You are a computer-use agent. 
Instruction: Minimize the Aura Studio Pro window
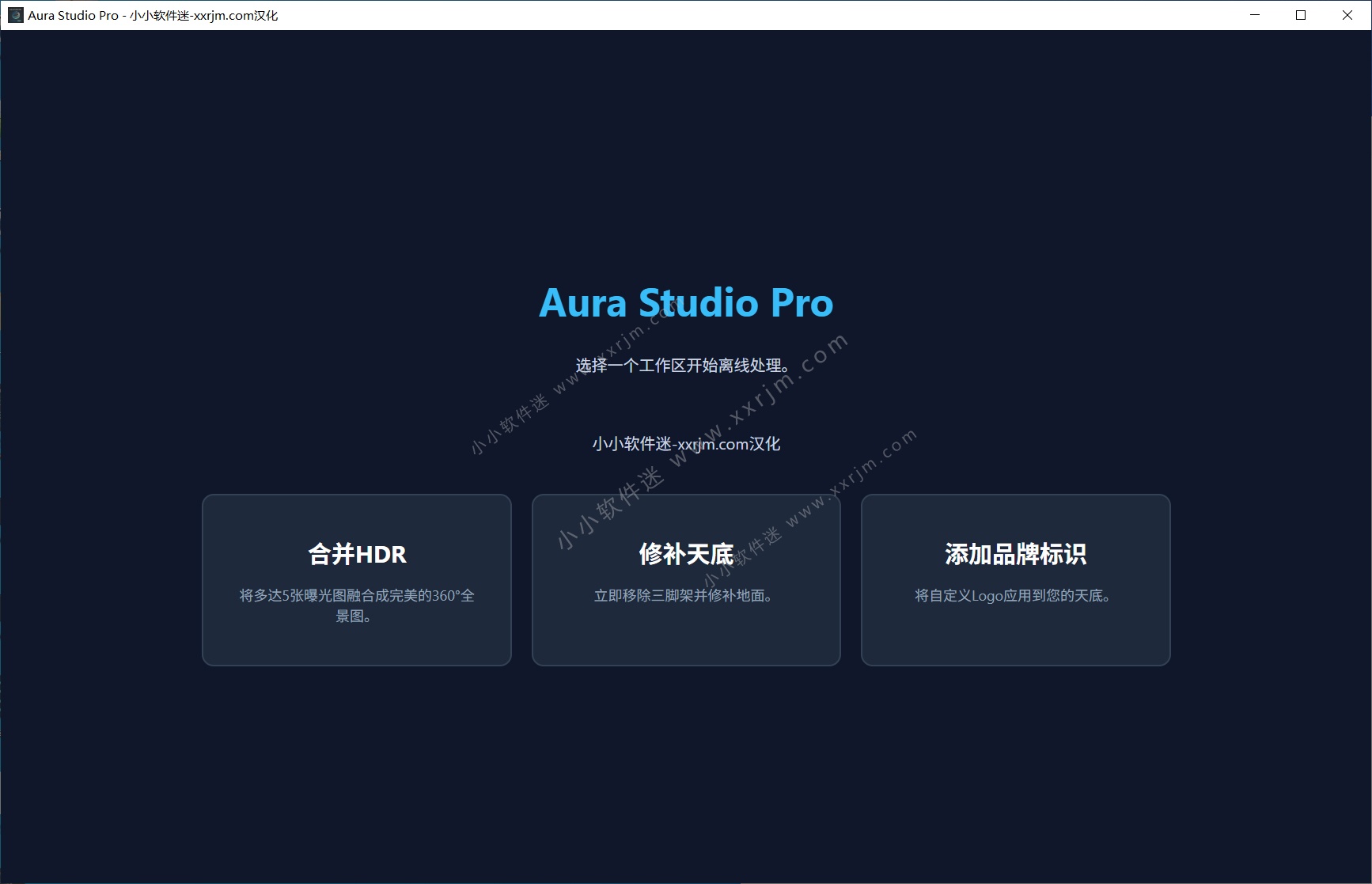click(x=1253, y=14)
